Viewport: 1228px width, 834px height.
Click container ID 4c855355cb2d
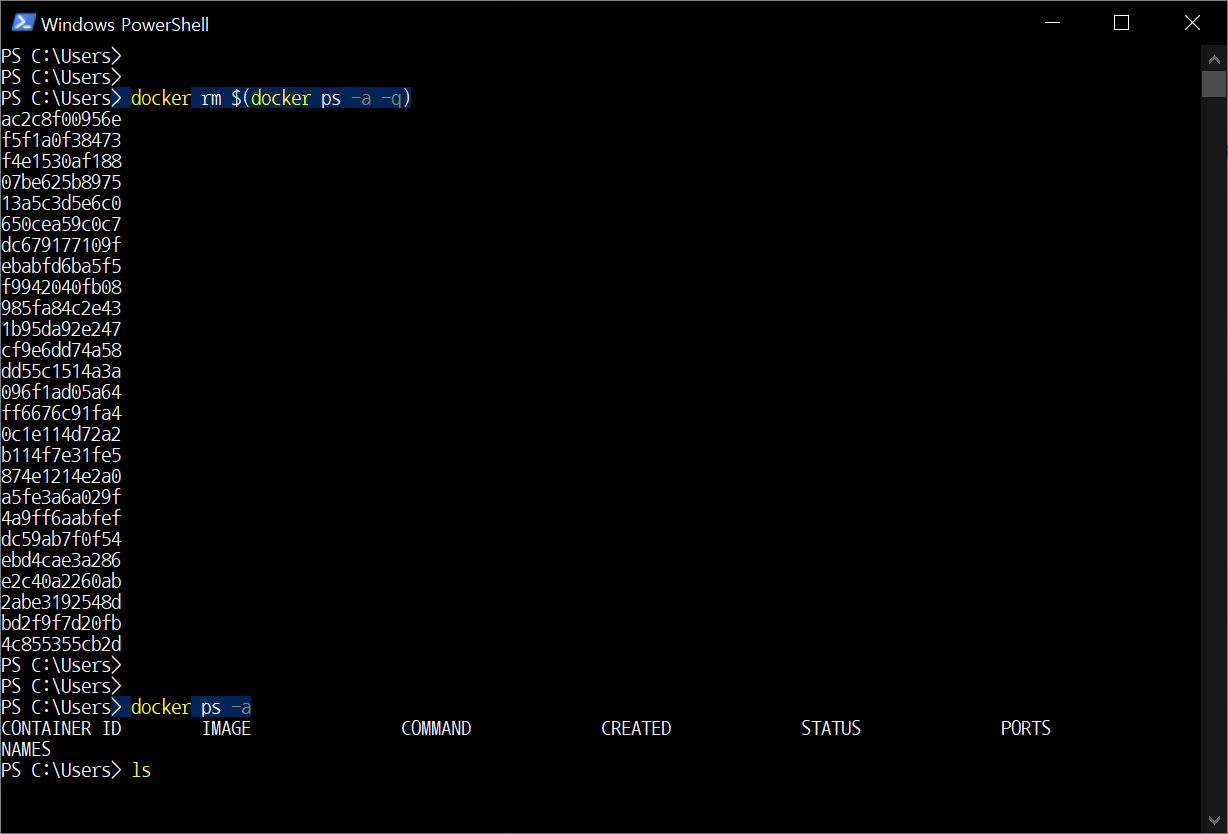pyautogui.click(x=62, y=644)
